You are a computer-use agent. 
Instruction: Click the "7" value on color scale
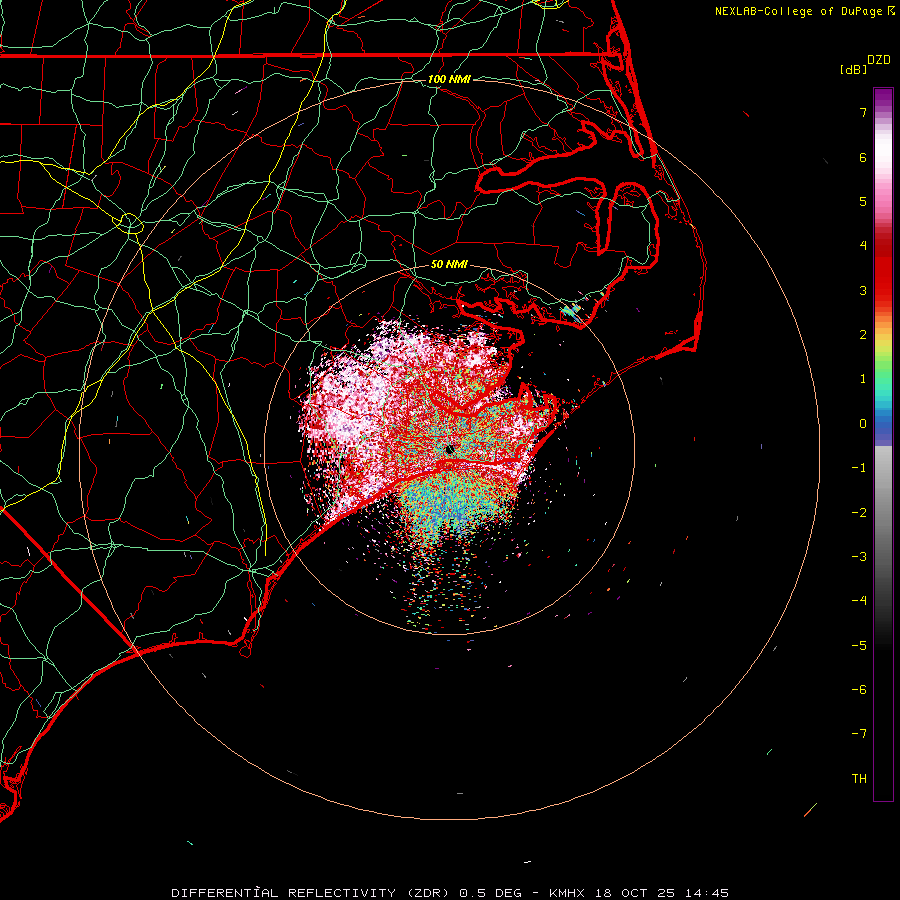[x=863, y=112]
